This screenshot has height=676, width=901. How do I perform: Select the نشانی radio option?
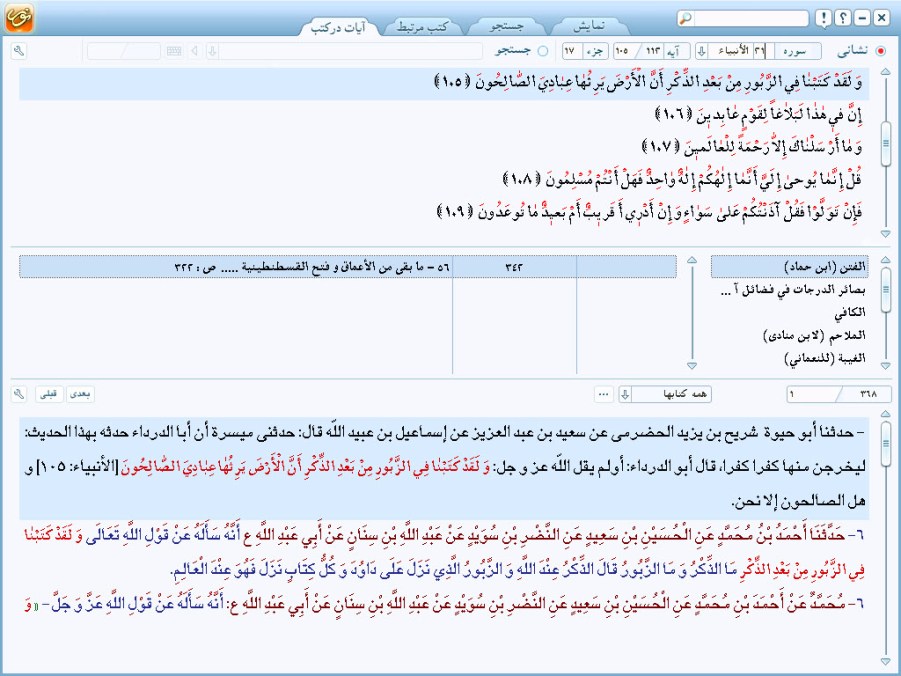[880, 51]
